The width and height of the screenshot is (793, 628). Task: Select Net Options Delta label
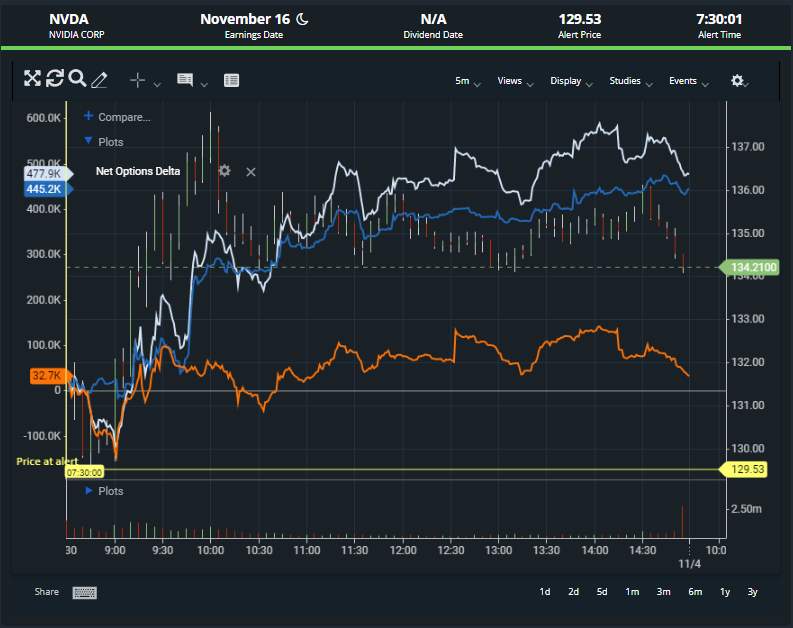[138, 171]
